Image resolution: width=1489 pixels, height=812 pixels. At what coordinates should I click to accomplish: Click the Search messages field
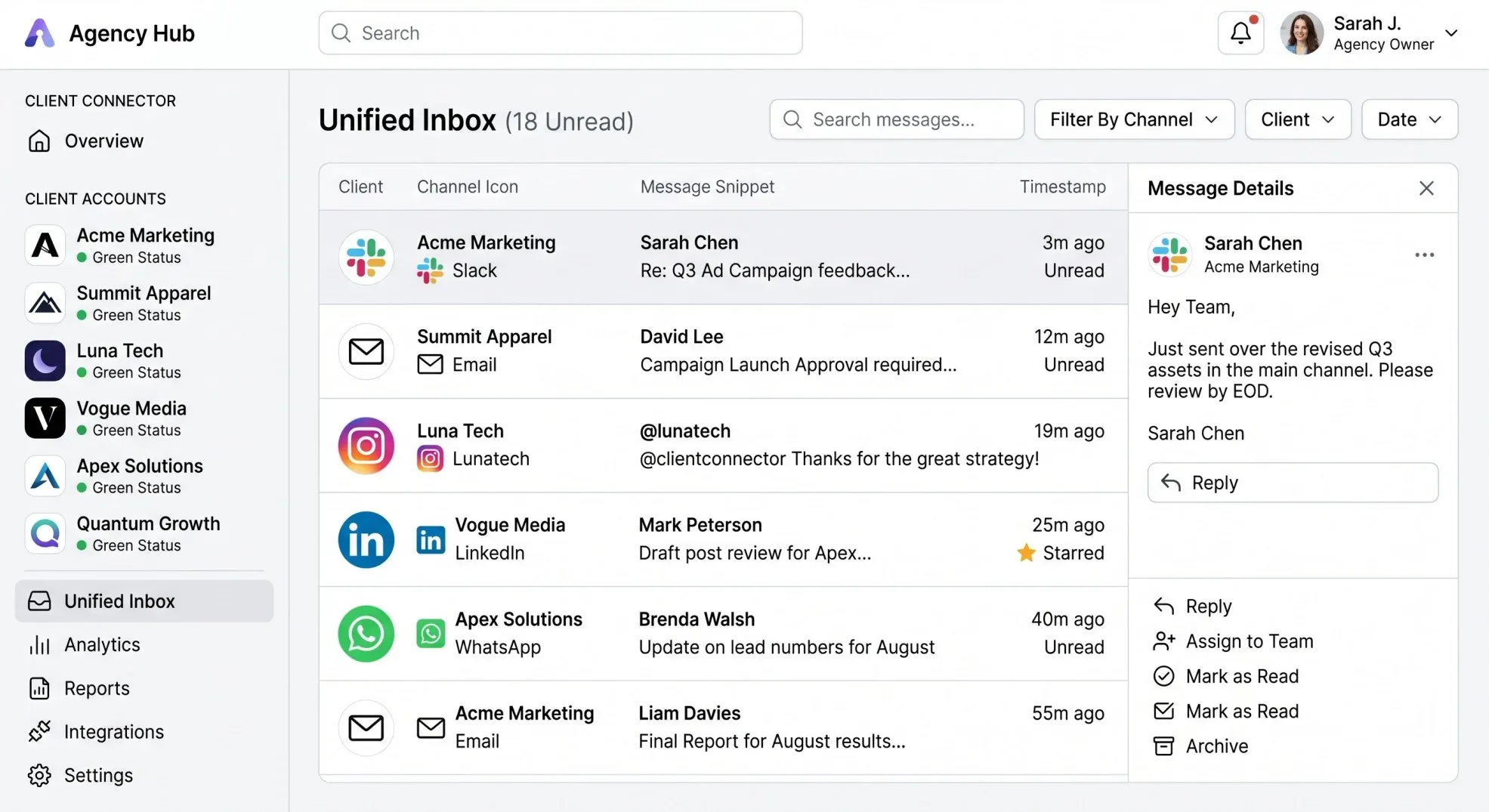897,119
